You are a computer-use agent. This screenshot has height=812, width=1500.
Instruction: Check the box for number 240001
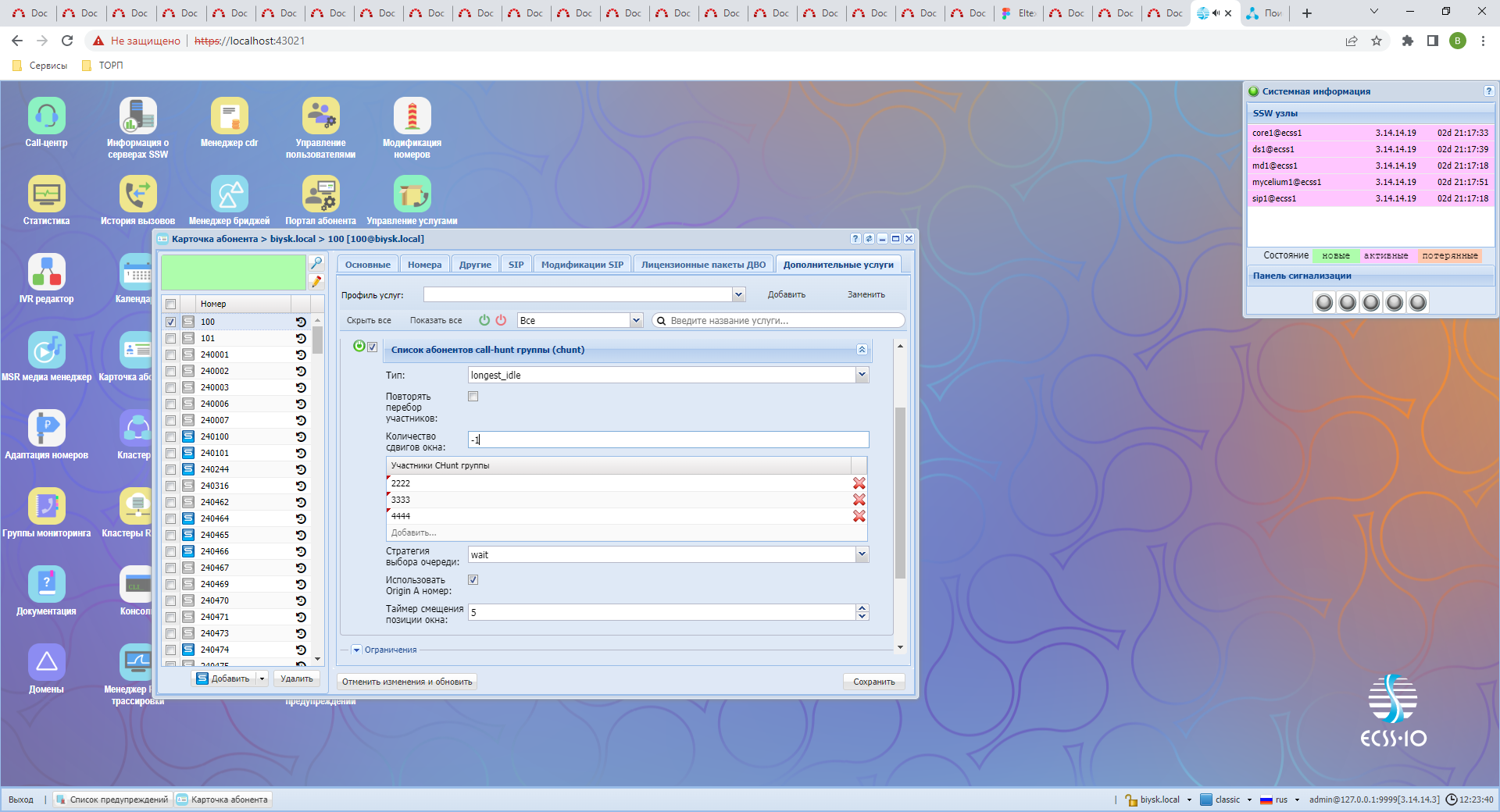pyautogui.click(x=170, y=354)
